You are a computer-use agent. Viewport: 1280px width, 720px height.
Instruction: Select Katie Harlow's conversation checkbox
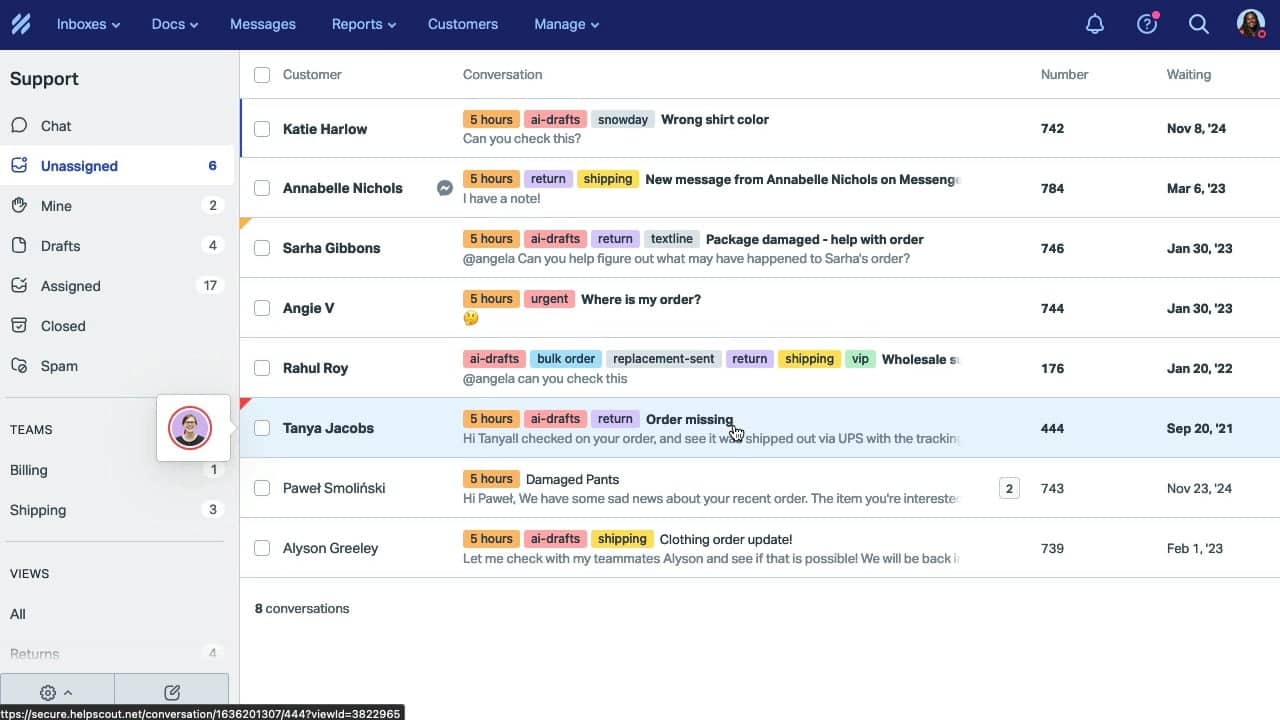pyautogui.click(x=261, y=127)
